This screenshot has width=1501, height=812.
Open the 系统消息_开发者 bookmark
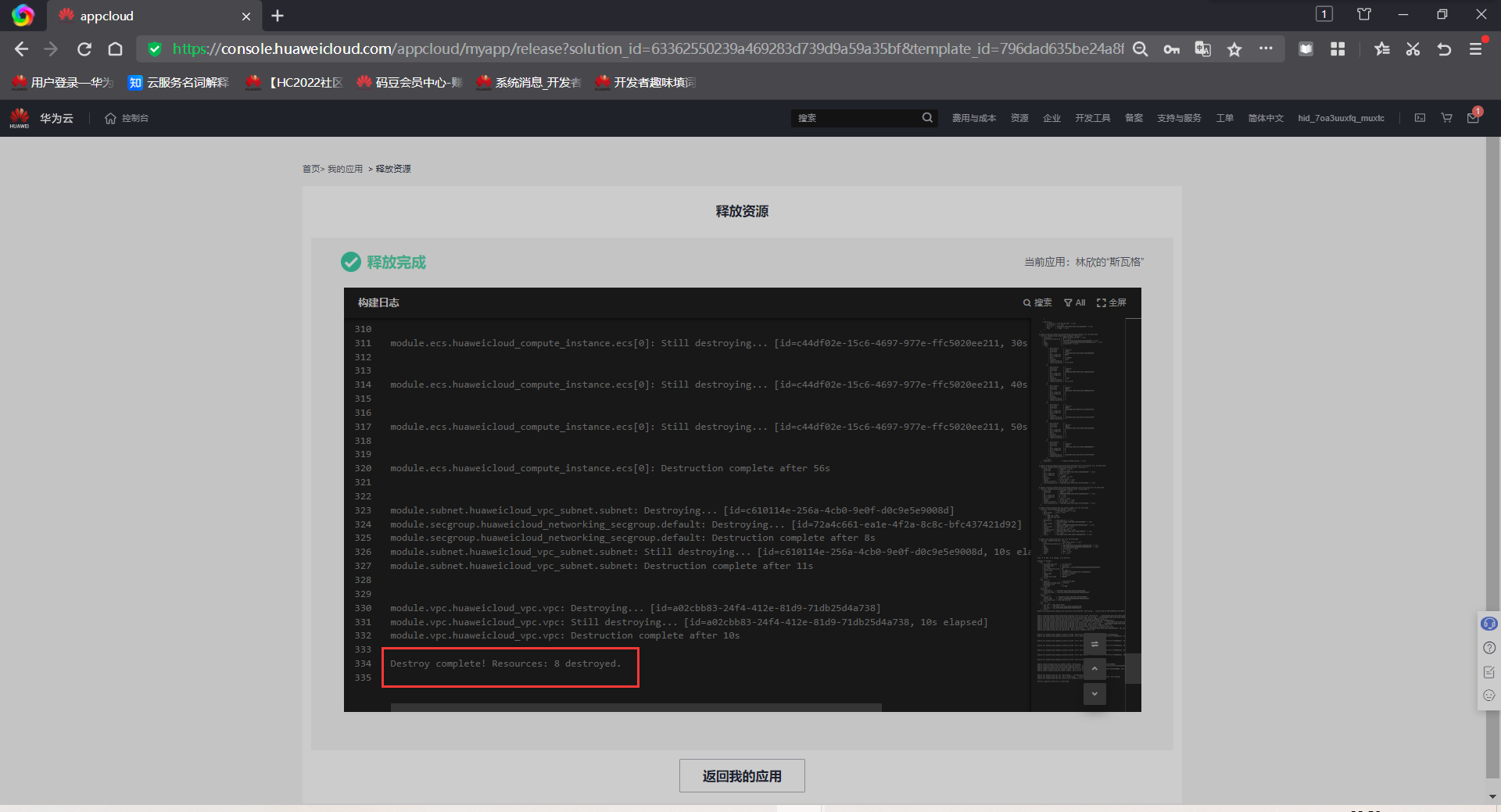click(x=528, y=82)
